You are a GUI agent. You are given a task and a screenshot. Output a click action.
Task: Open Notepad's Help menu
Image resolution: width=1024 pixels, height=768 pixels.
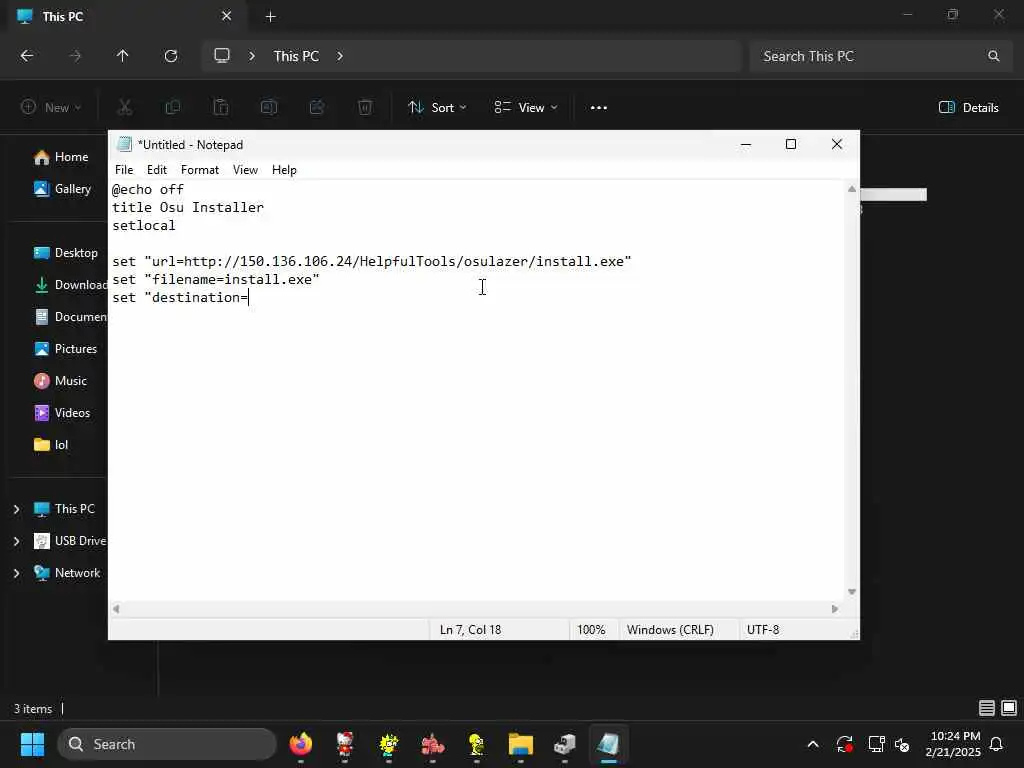coord(284,170)
